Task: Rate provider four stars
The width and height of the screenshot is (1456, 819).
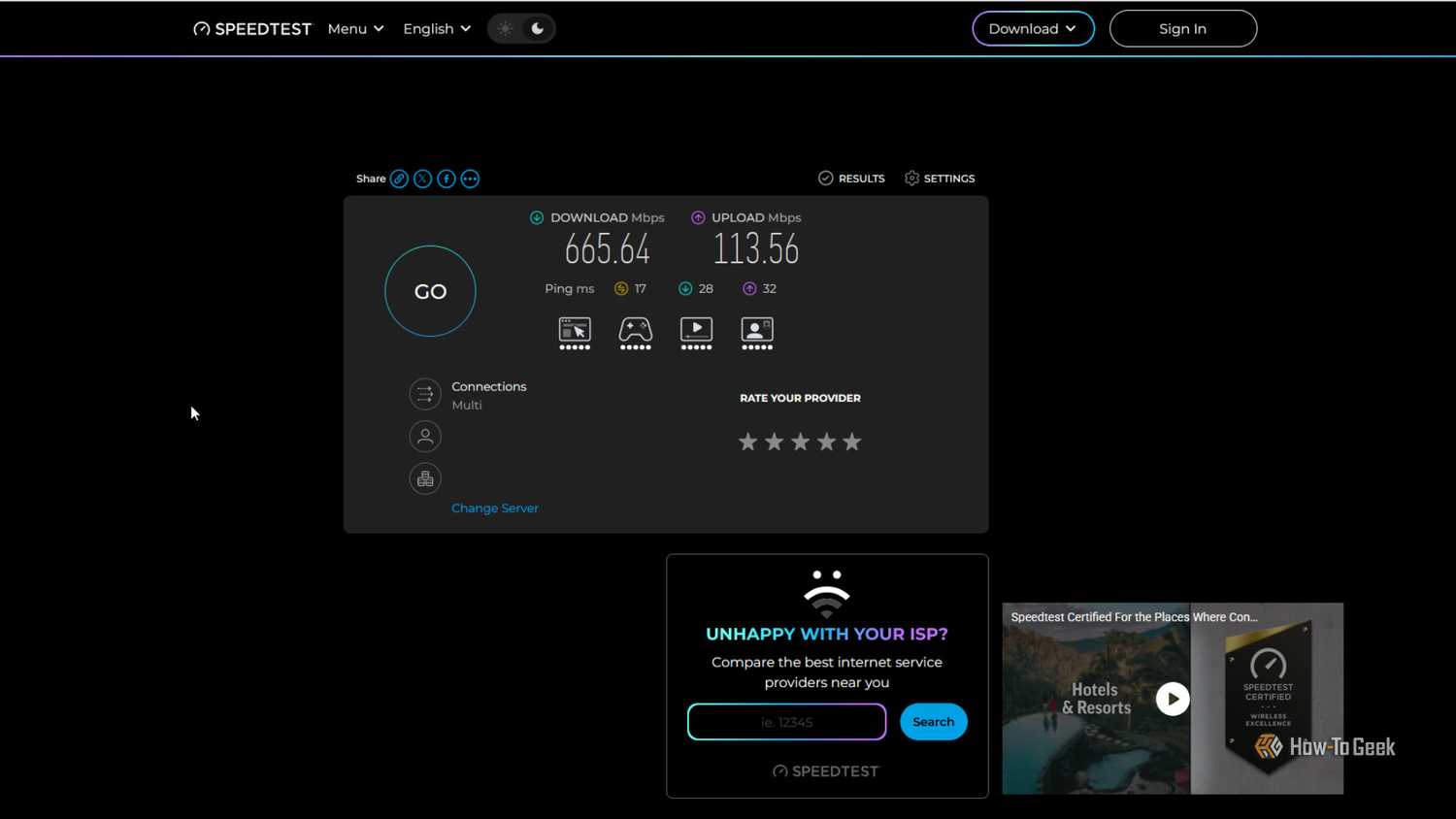Action: pyautogui.click(x=826, y=442)
